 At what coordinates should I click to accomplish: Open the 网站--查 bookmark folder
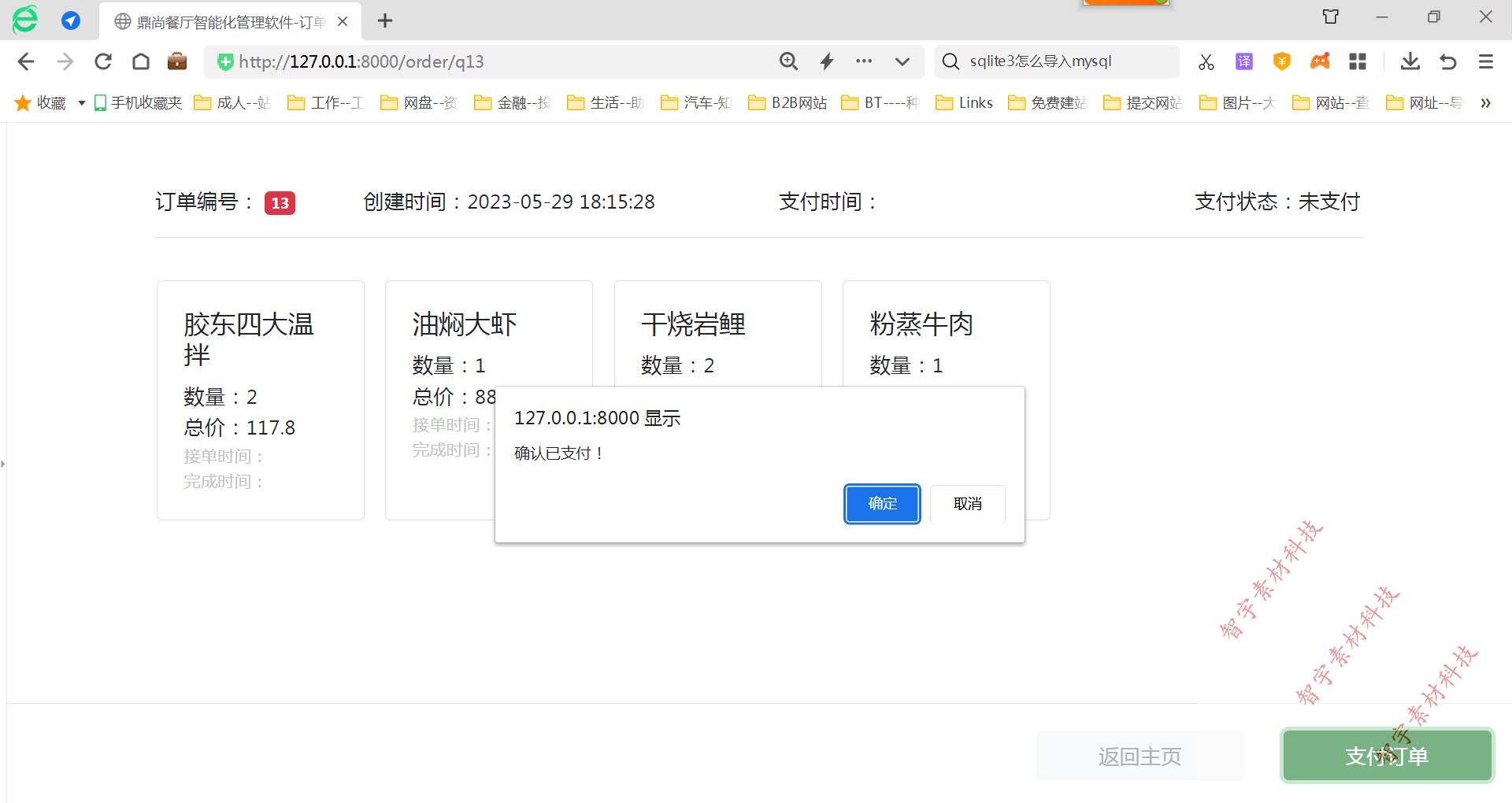pos(1331,103)
